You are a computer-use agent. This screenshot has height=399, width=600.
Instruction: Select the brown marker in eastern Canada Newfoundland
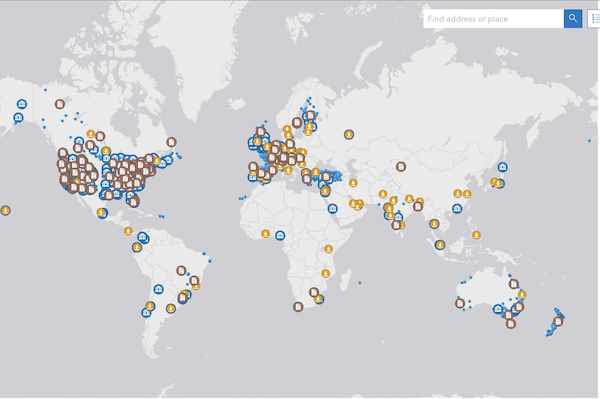coord(171,142)
